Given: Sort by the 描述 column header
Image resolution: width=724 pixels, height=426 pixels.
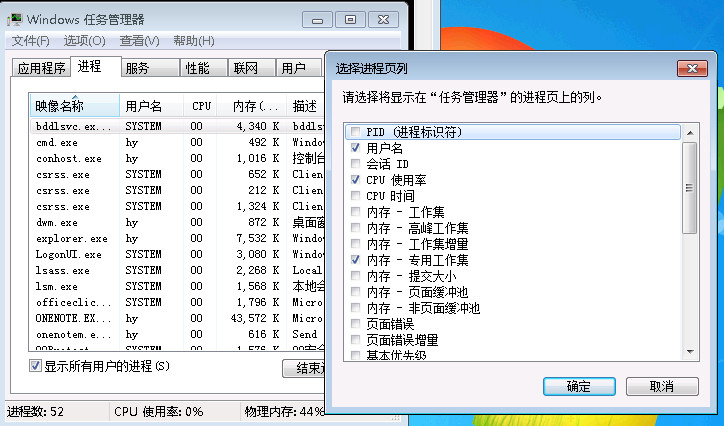Looking at the screenshot, I should 306,106.
